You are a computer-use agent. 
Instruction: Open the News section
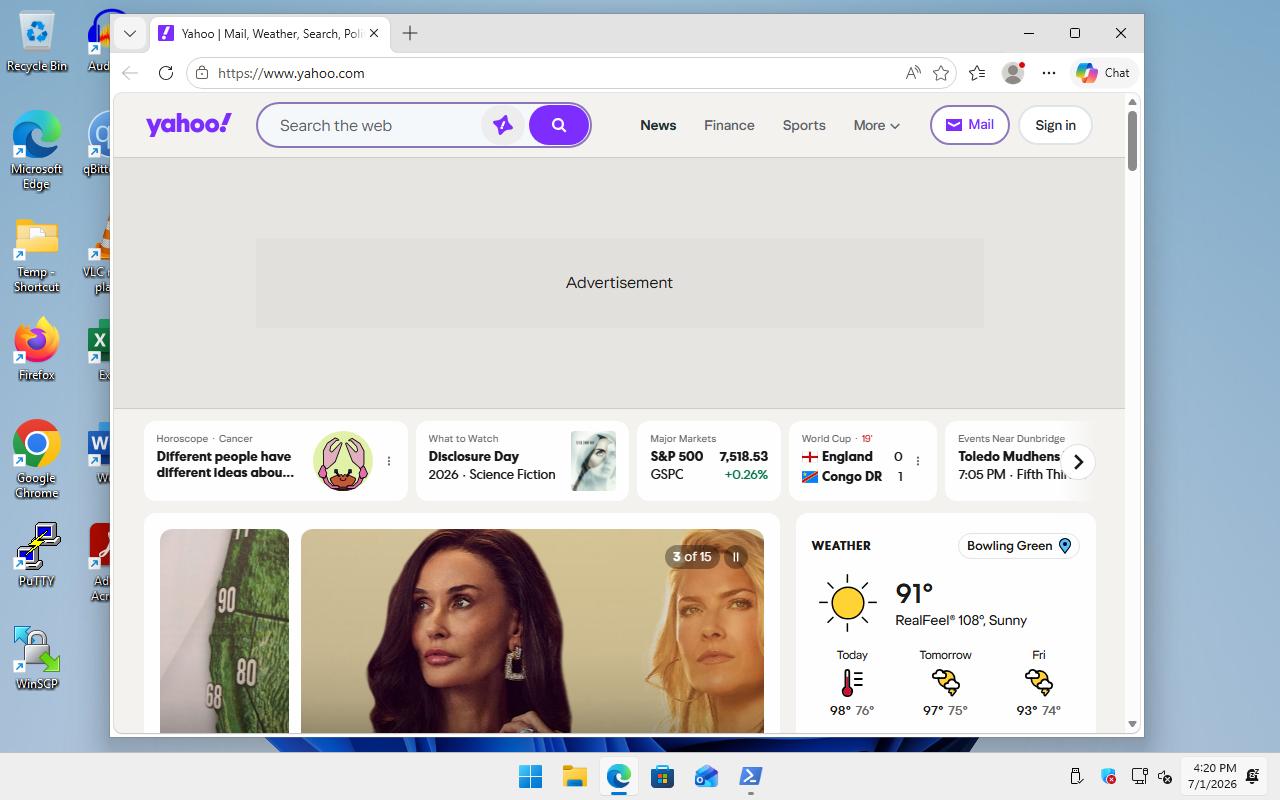658,125
